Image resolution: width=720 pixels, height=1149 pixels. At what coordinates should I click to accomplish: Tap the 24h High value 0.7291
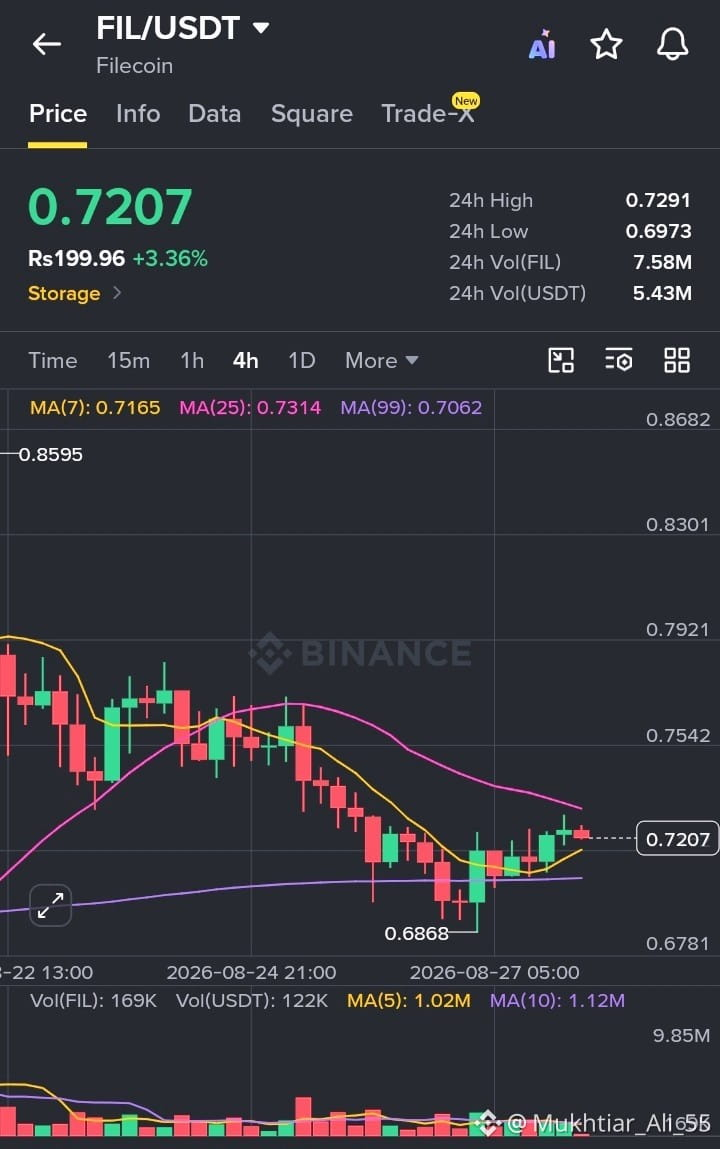pos(658,200)
